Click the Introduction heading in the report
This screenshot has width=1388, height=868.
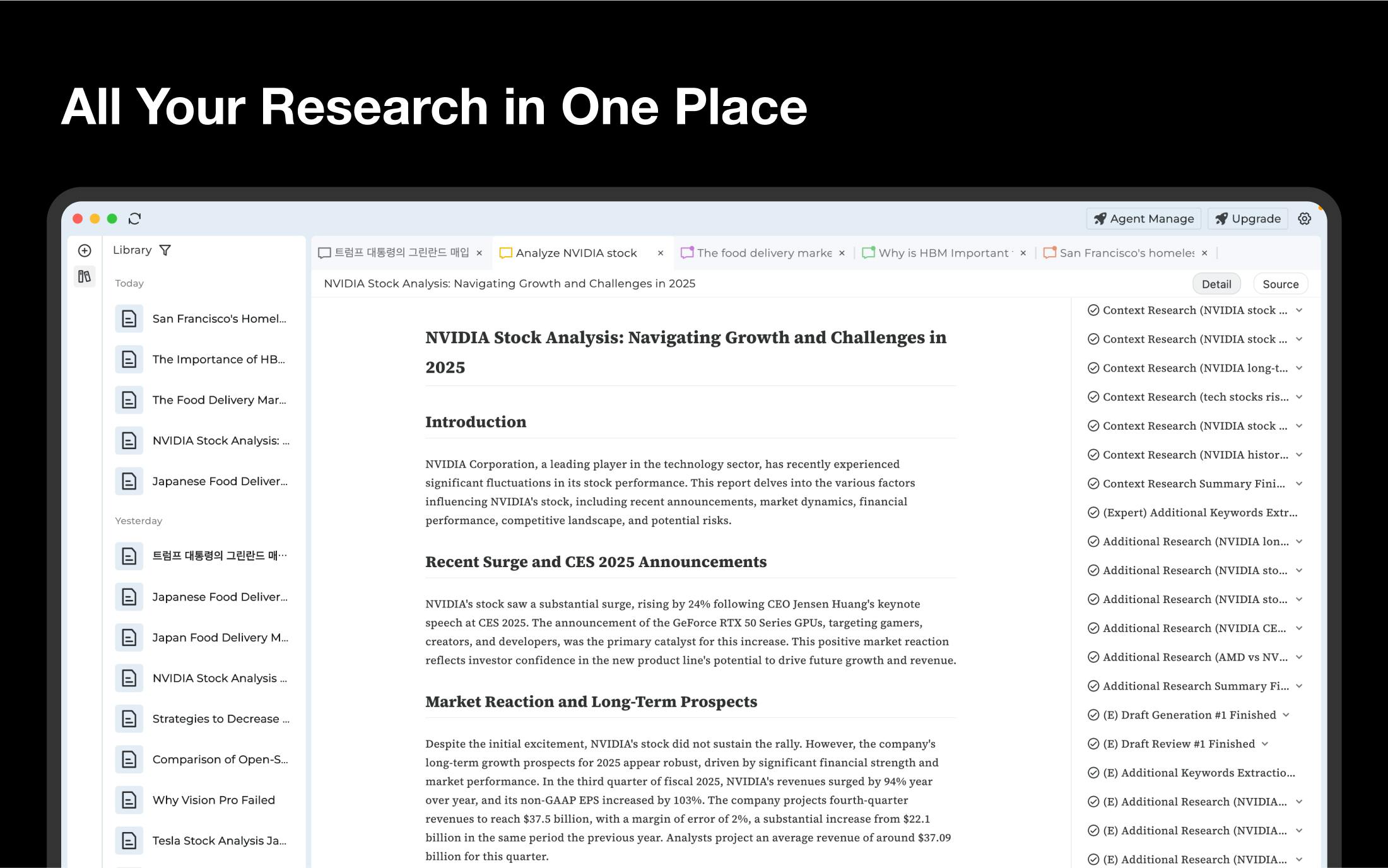coord(476,422)
